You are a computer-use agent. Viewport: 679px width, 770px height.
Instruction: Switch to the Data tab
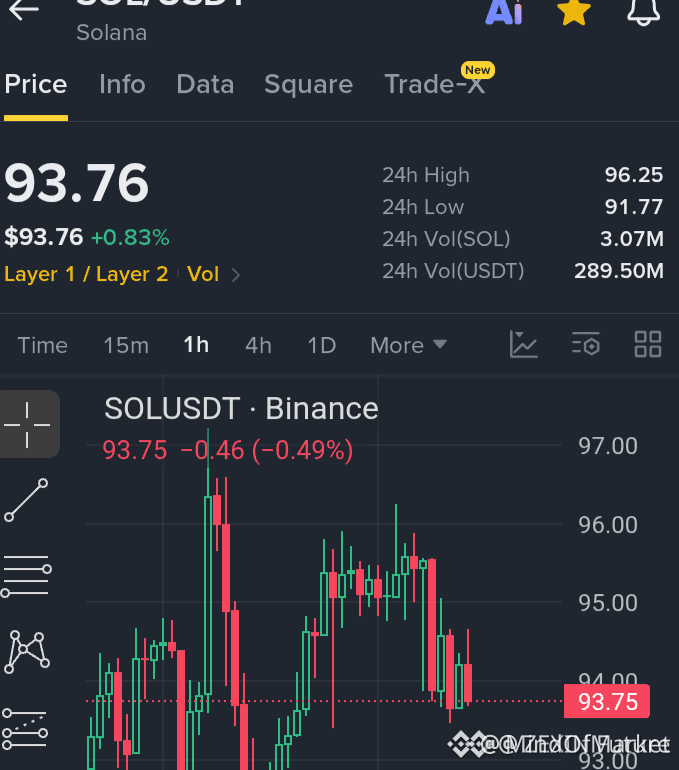tap(205, 84)
